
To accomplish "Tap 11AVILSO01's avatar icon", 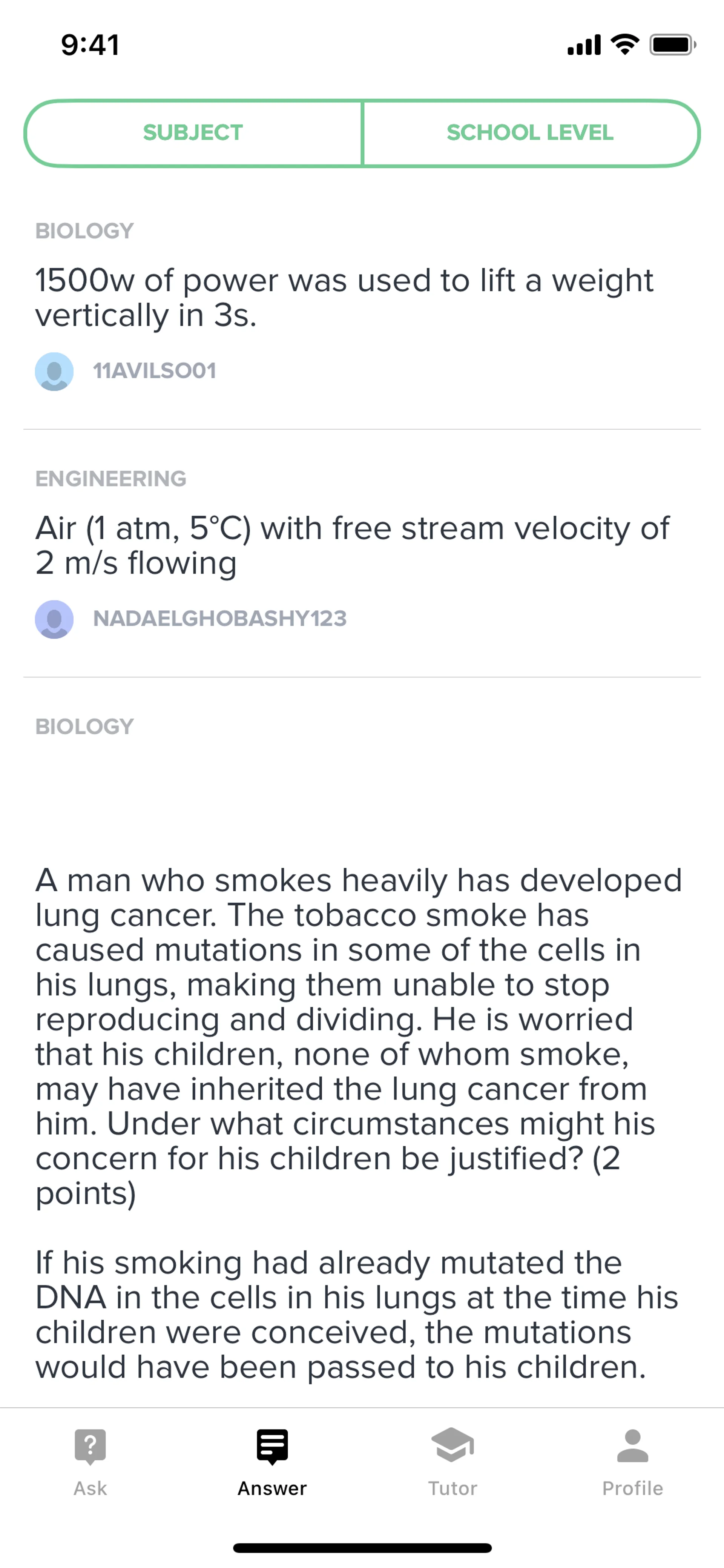I will [54, 371].
